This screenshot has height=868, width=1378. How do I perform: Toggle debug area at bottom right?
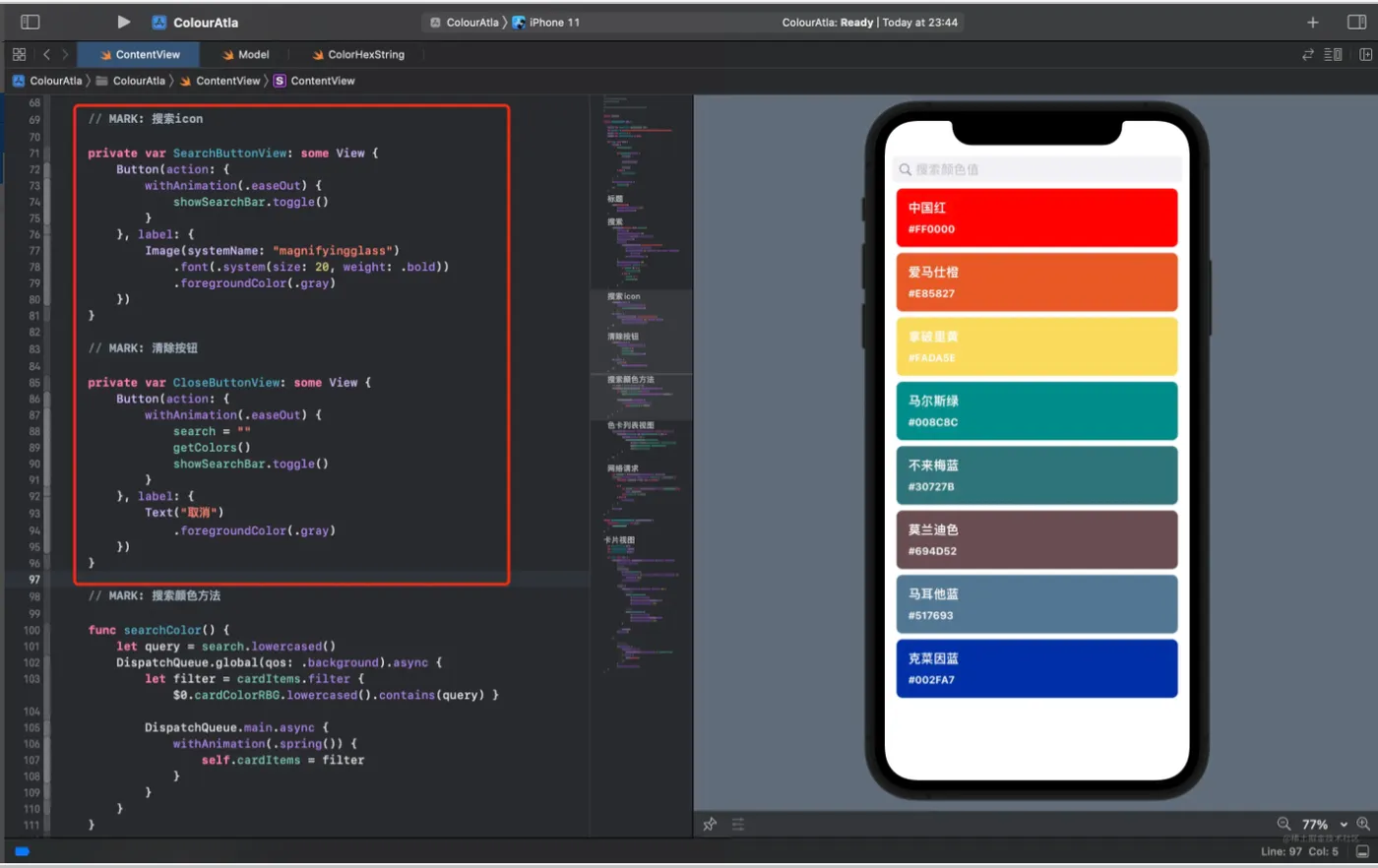1362,851
